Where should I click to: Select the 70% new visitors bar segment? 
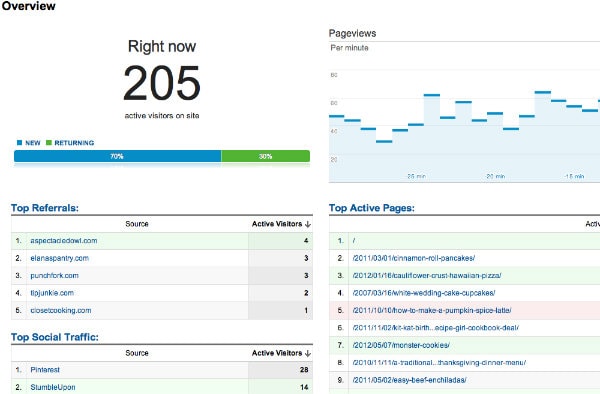coord(117,156)
